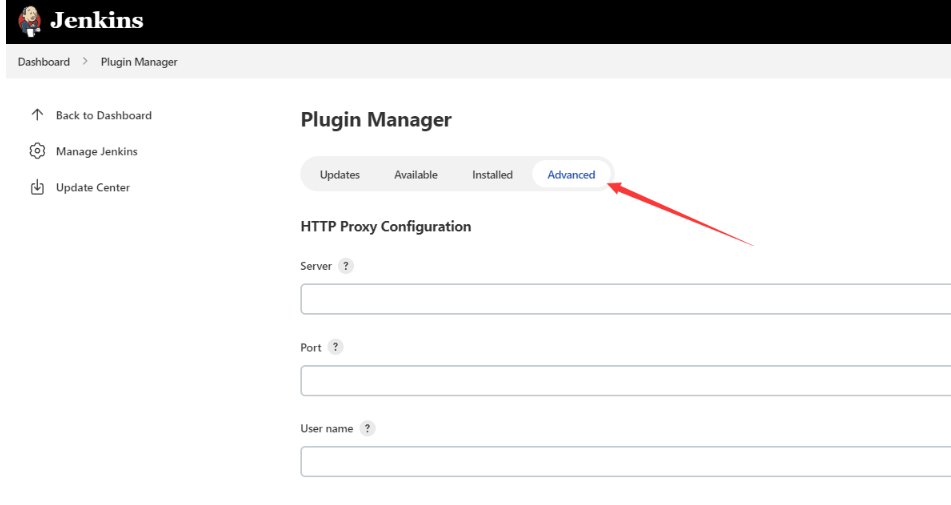Click the User name field label
Image resolution: width=951 pixels, height=505 pixels.
(x=326, y=429)
